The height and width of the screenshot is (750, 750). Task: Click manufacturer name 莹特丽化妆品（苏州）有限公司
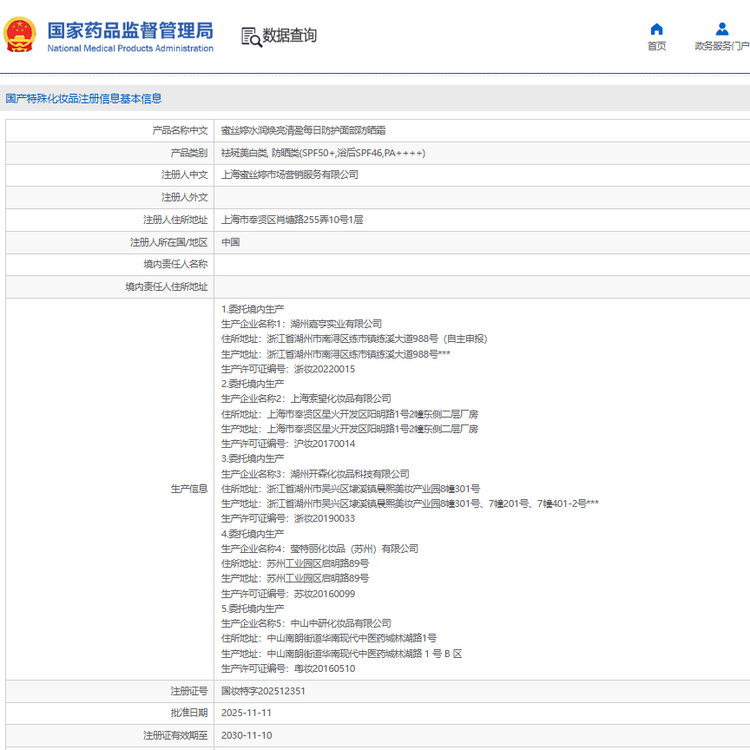point(354,548)
